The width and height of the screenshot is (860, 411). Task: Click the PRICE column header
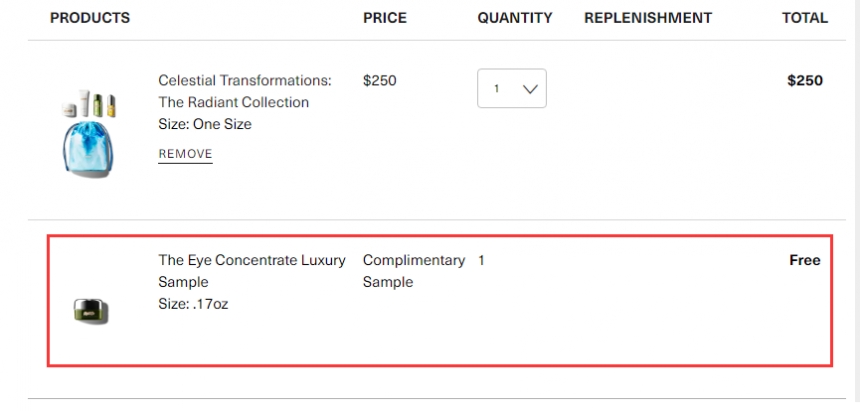click(384, 18)
